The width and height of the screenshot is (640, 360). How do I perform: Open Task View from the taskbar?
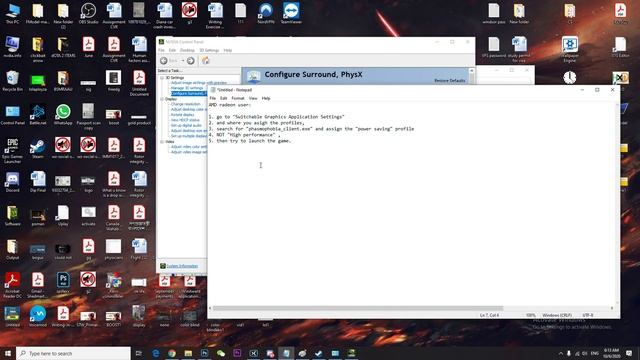(x=139, y=353)
